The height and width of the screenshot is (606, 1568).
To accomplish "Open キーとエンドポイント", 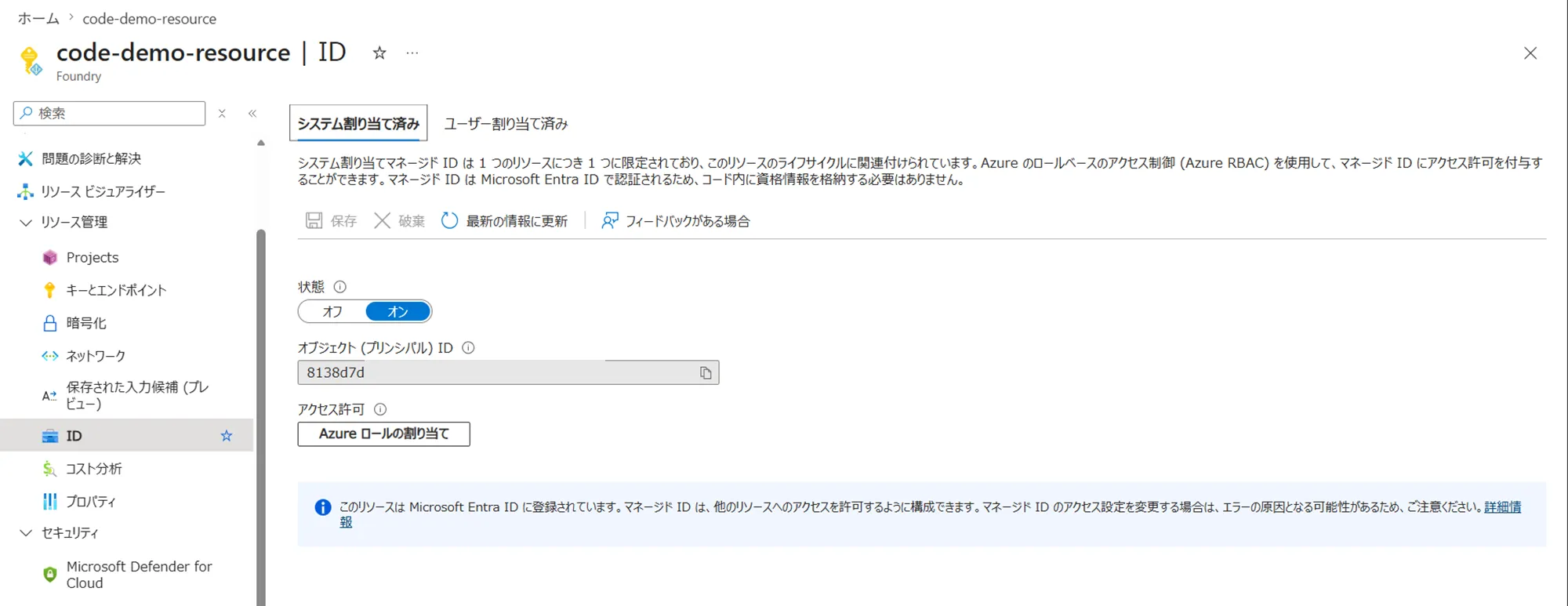I will pos(116,290).
